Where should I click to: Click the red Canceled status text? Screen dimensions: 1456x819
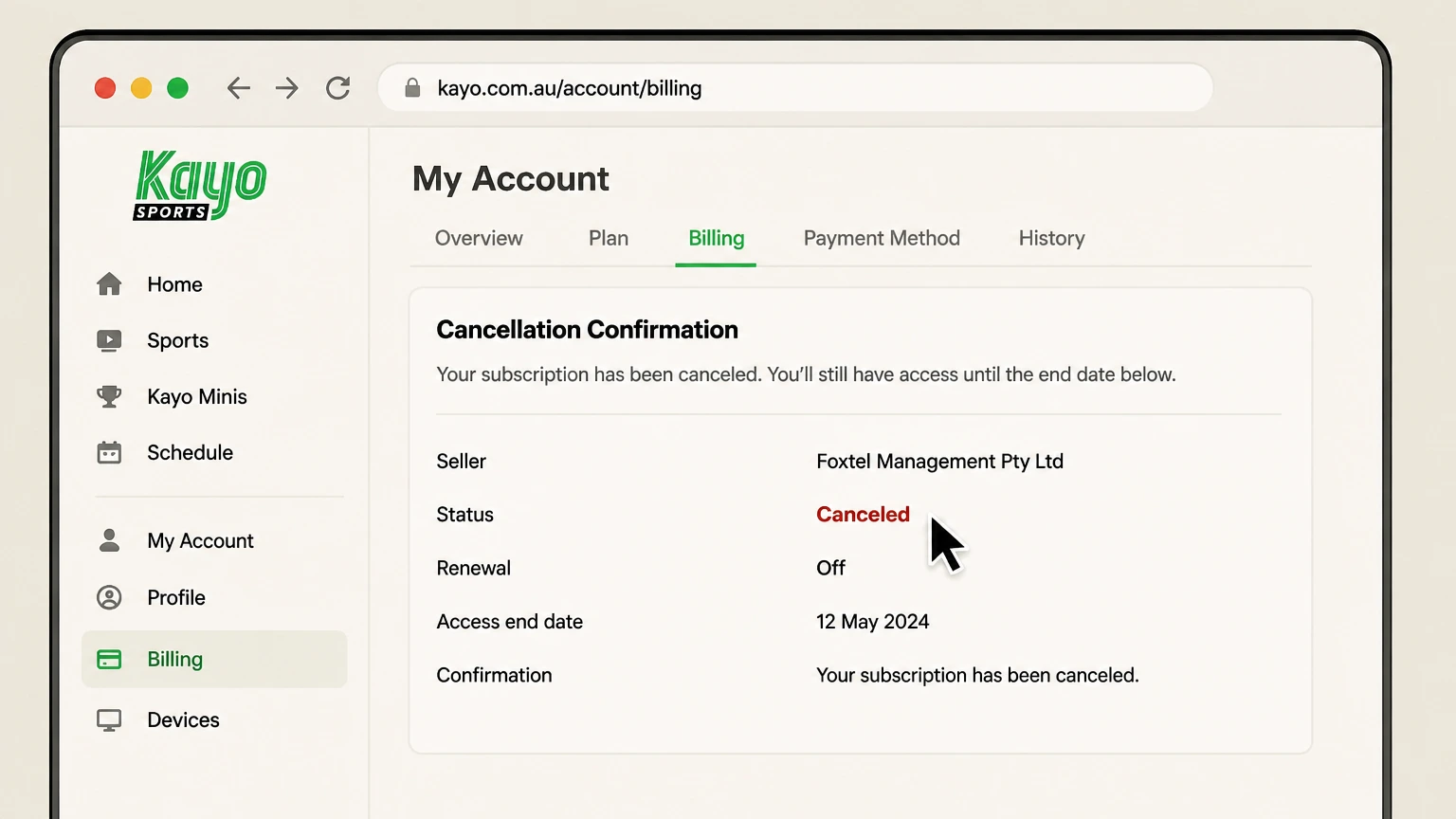(x=863, y=515)
